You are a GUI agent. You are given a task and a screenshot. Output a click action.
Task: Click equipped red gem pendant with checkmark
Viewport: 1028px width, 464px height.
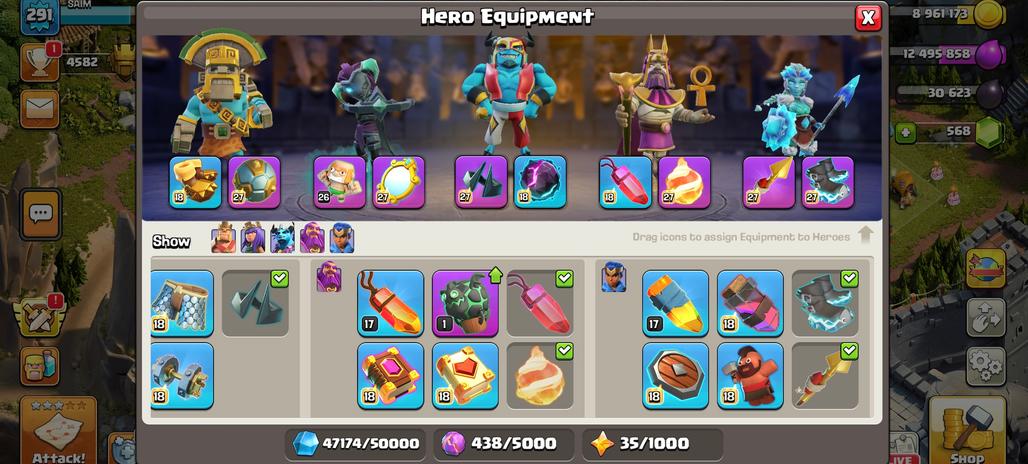(540, 303)
